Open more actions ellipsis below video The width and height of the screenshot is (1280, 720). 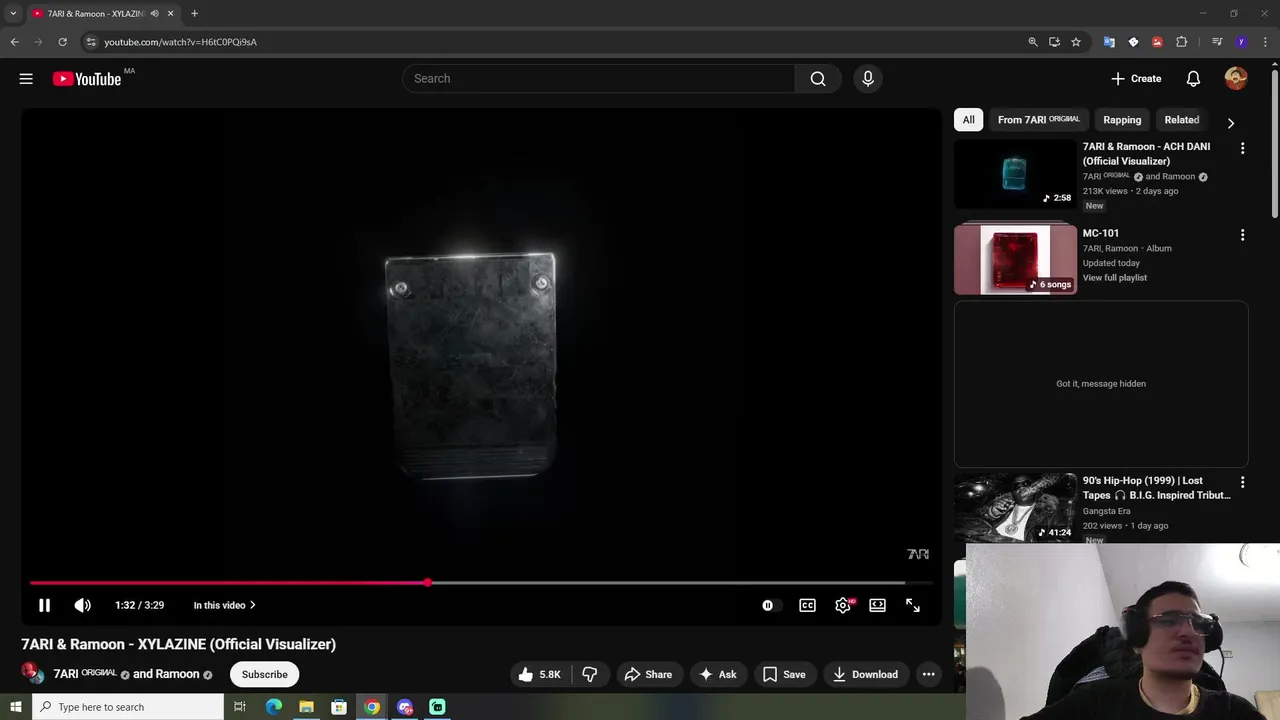(928, 674)
